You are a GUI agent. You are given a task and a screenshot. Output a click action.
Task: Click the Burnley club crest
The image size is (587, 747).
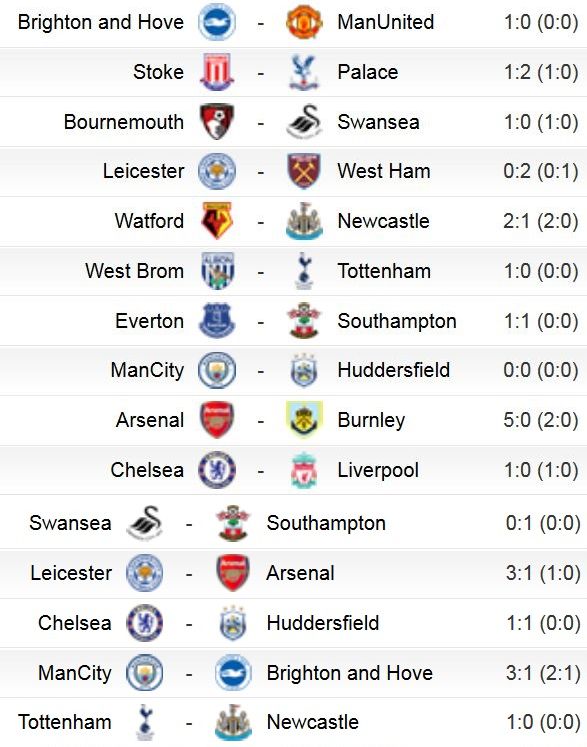304,420
